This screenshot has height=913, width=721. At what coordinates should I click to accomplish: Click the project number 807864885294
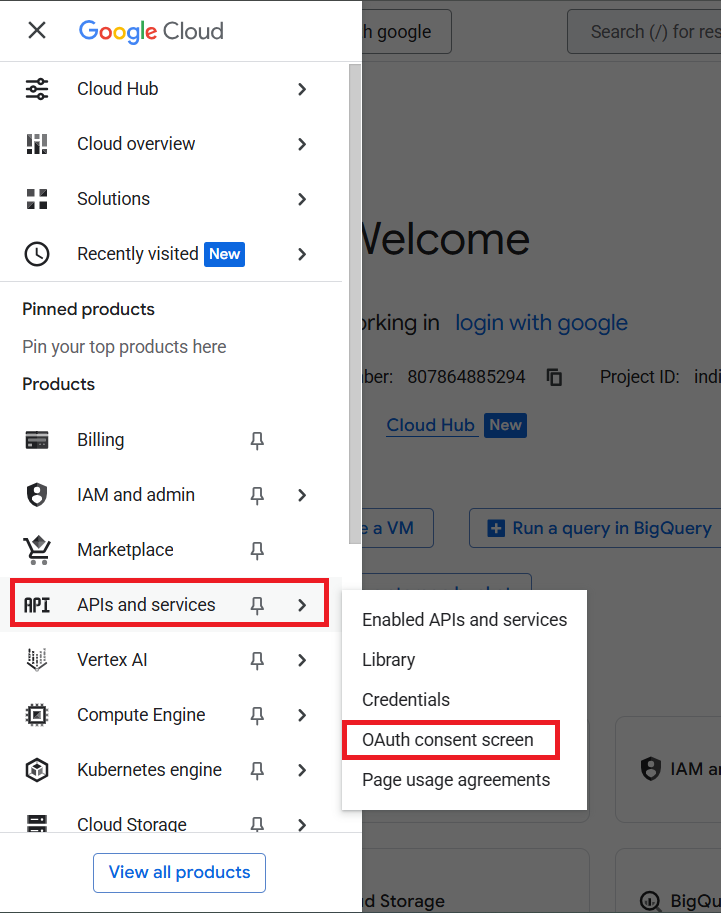click(x=466, y=377)
